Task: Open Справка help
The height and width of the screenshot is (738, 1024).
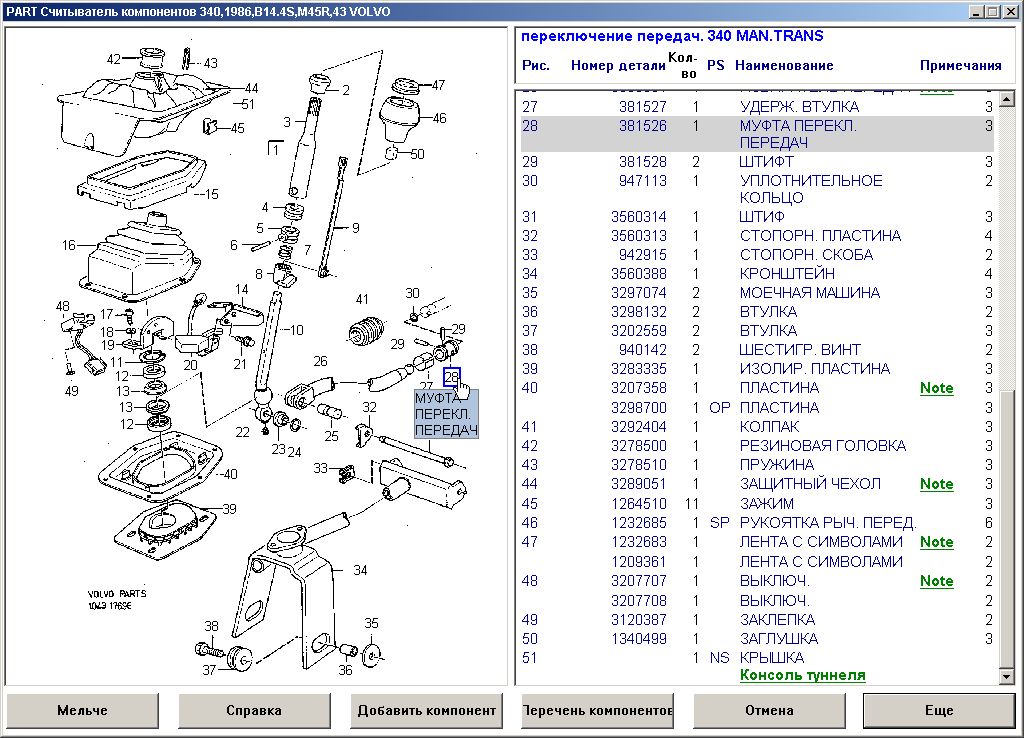Action: (254, 710)
